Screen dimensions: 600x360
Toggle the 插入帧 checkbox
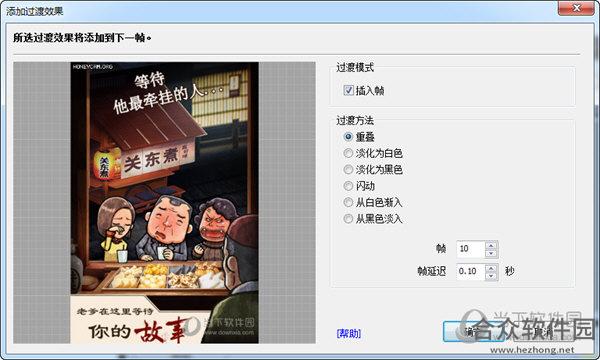pos(348,90)
